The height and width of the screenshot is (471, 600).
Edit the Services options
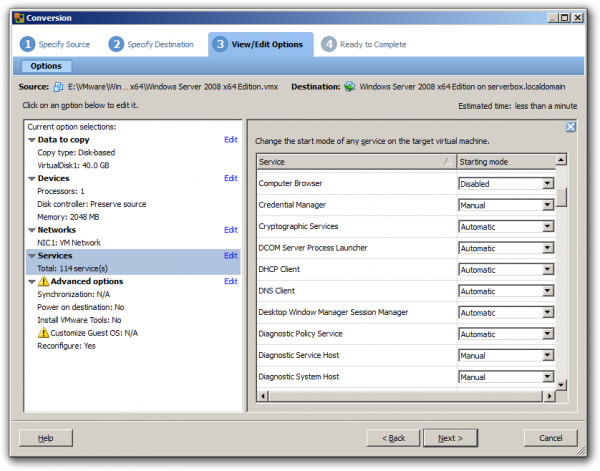[231, 256]
